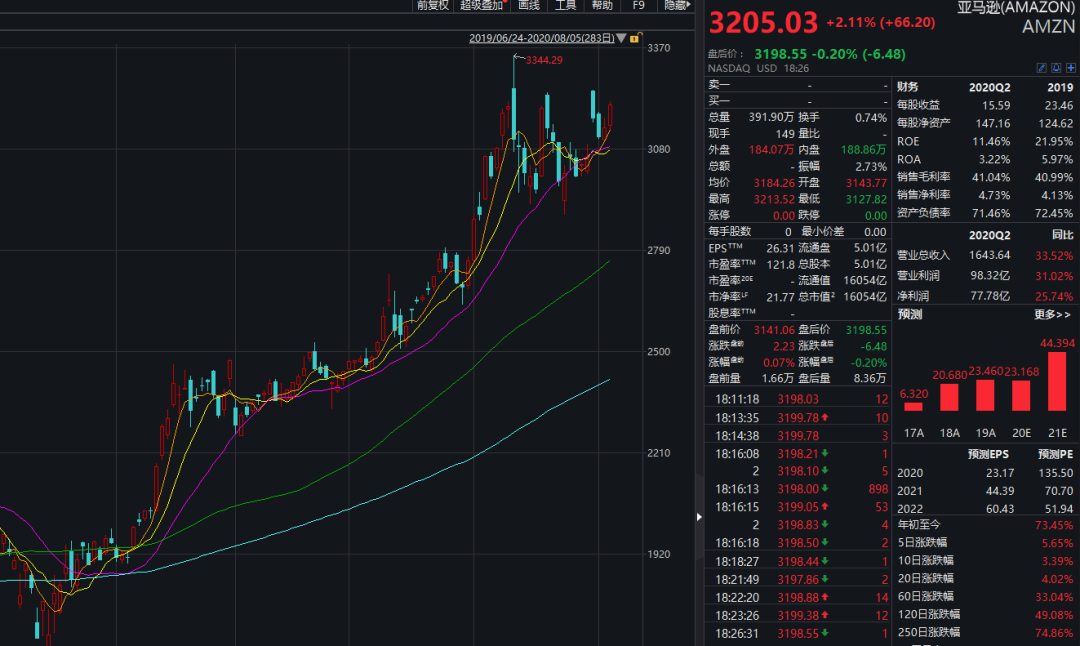Click the trade row at 18:11:18
The width and height of the screenshot is (1080, 646).
tap(798, 399)
